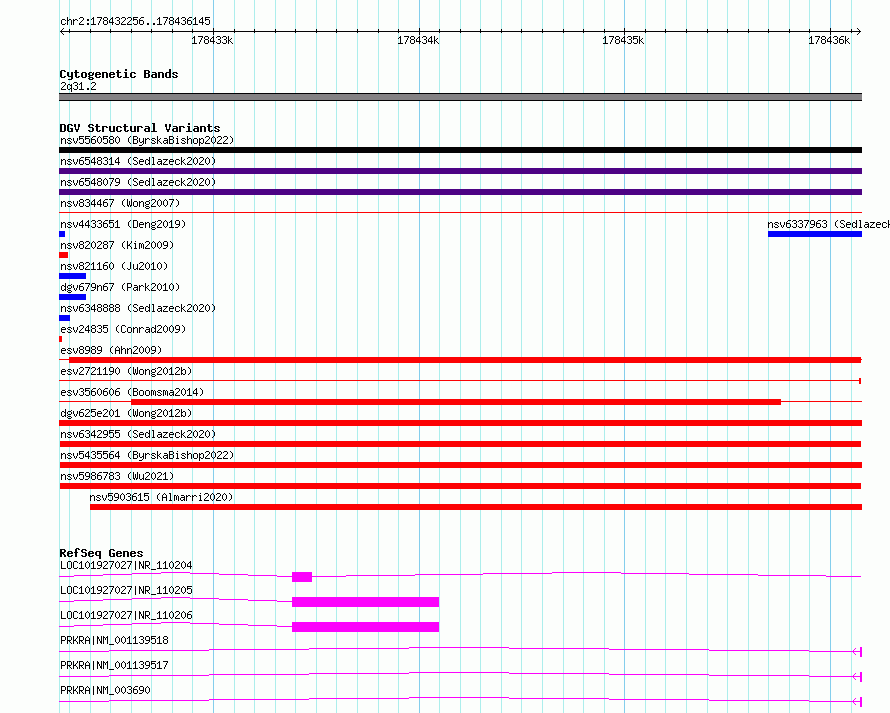
Task: Select the blue nsv6337963 variant bar
Action: pyautogui.click(x=815, y=234)
